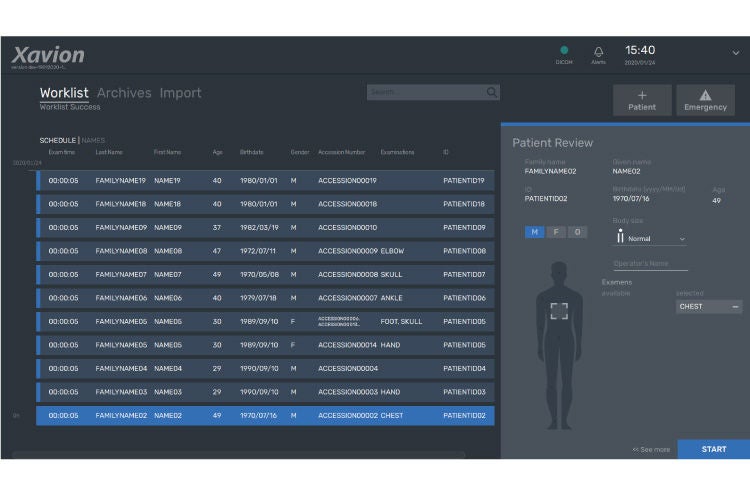Start an Emergency exam via warning icon
750x500 pixels.
point(706,100)
